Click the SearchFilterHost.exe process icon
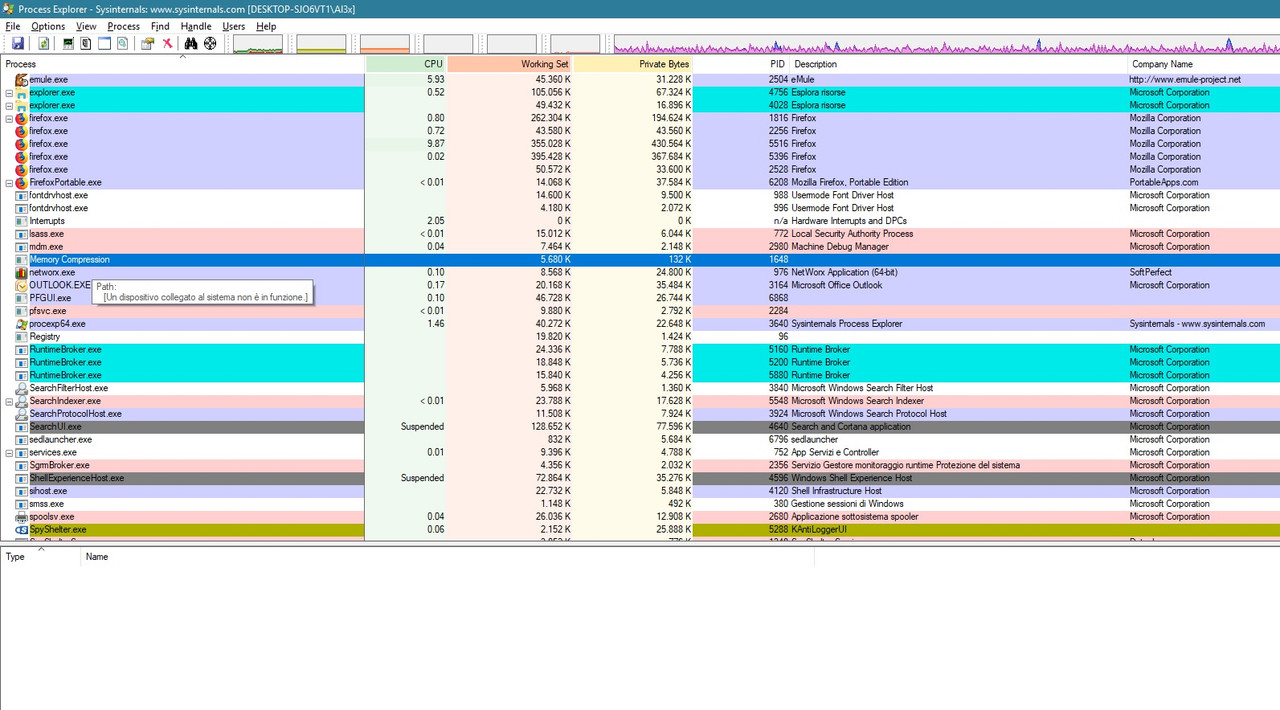Image resolution: width=1280 pixels, height=710 pixels. coord(21,388)
